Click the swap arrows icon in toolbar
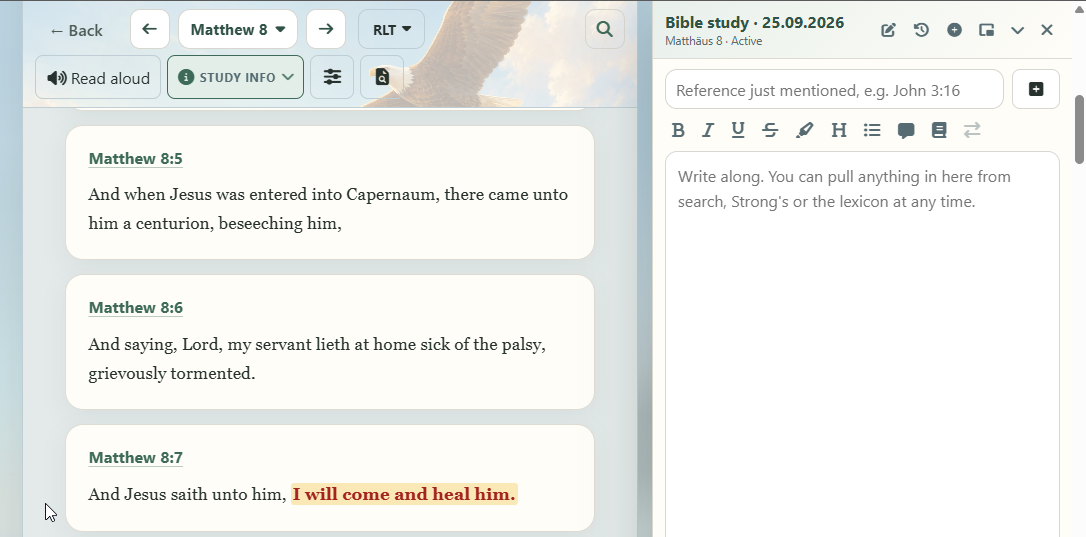 [972, 130]
